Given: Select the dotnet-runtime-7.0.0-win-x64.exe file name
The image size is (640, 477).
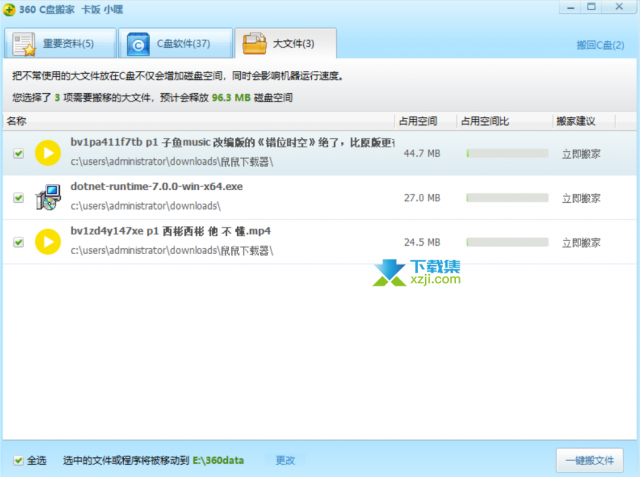Looking at the screenshot, I should [x=157, y=186].
